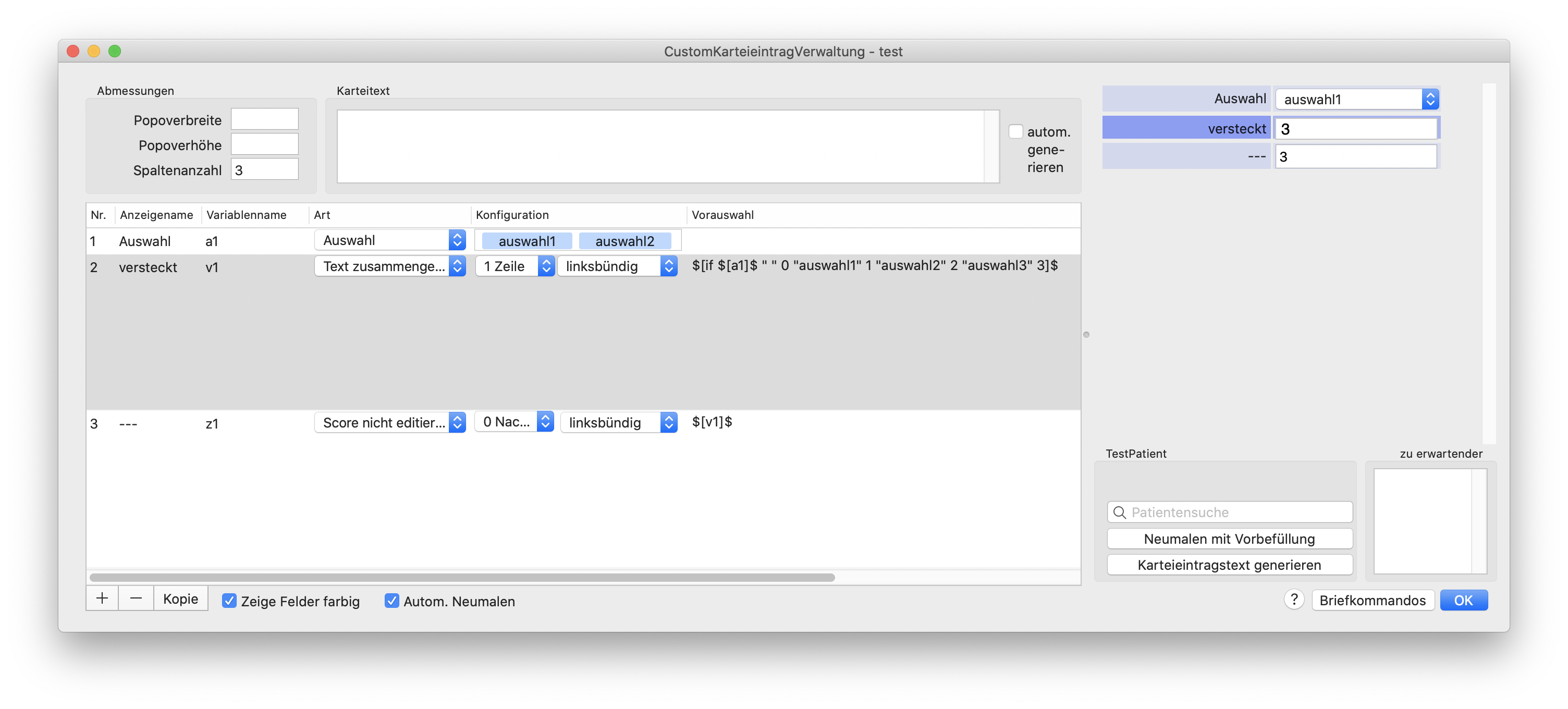This screenshot has width=1568, height=709.
Task: Select the auswahl2 configuration token
Action: (624, 241)
